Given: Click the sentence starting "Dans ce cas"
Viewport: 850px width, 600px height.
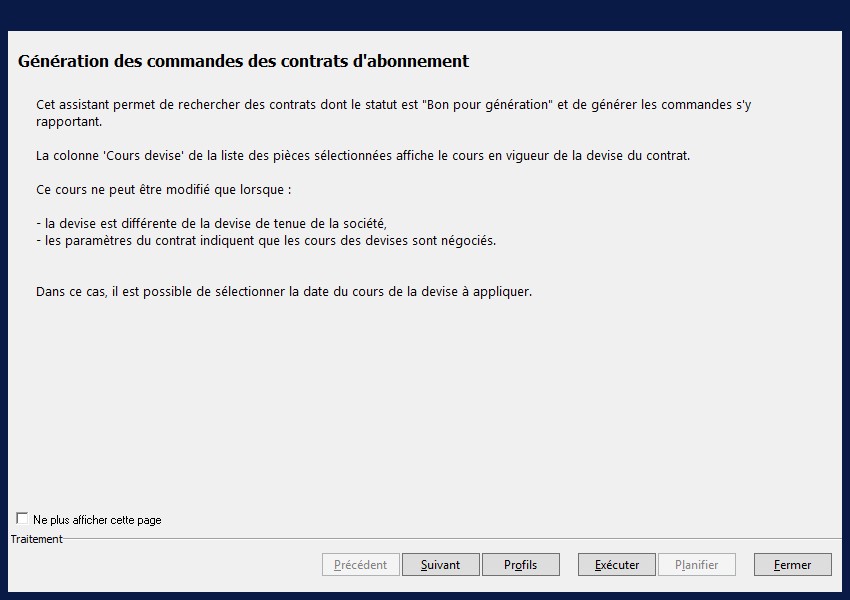Looking at the screenshot, I should coord(283,292).
